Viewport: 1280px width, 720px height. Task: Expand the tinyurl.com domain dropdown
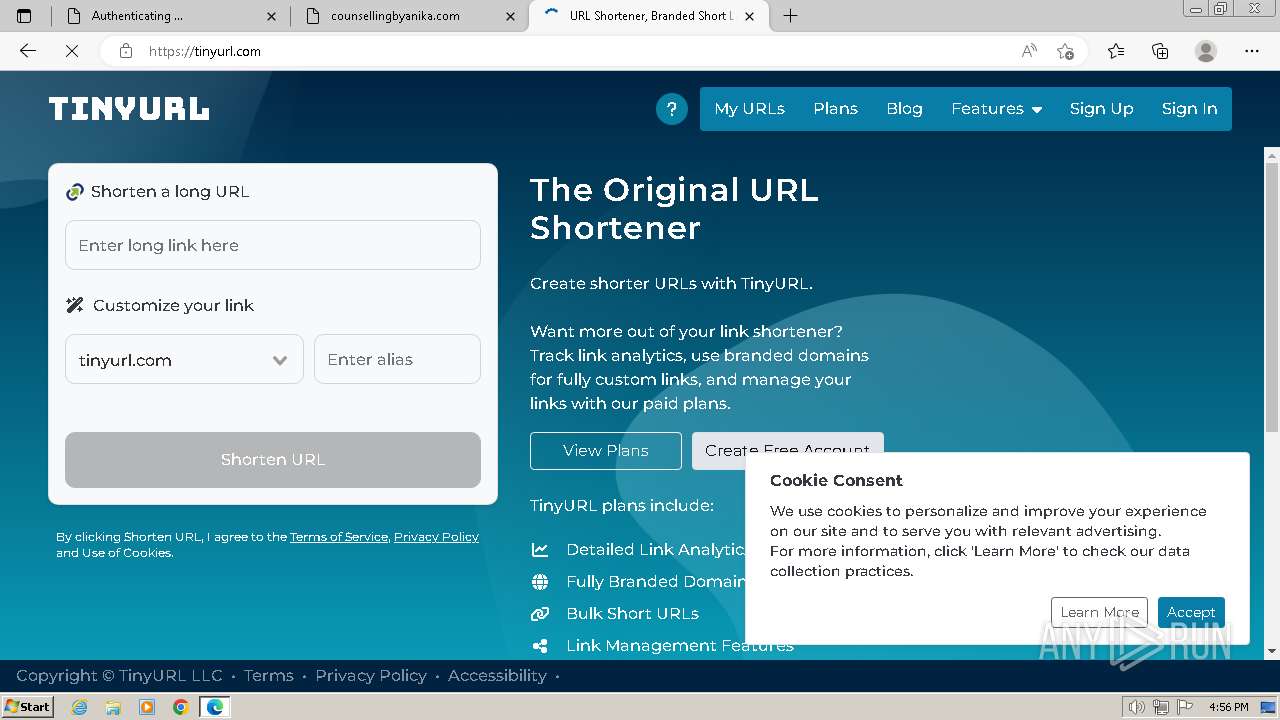(x=184, y=360)
